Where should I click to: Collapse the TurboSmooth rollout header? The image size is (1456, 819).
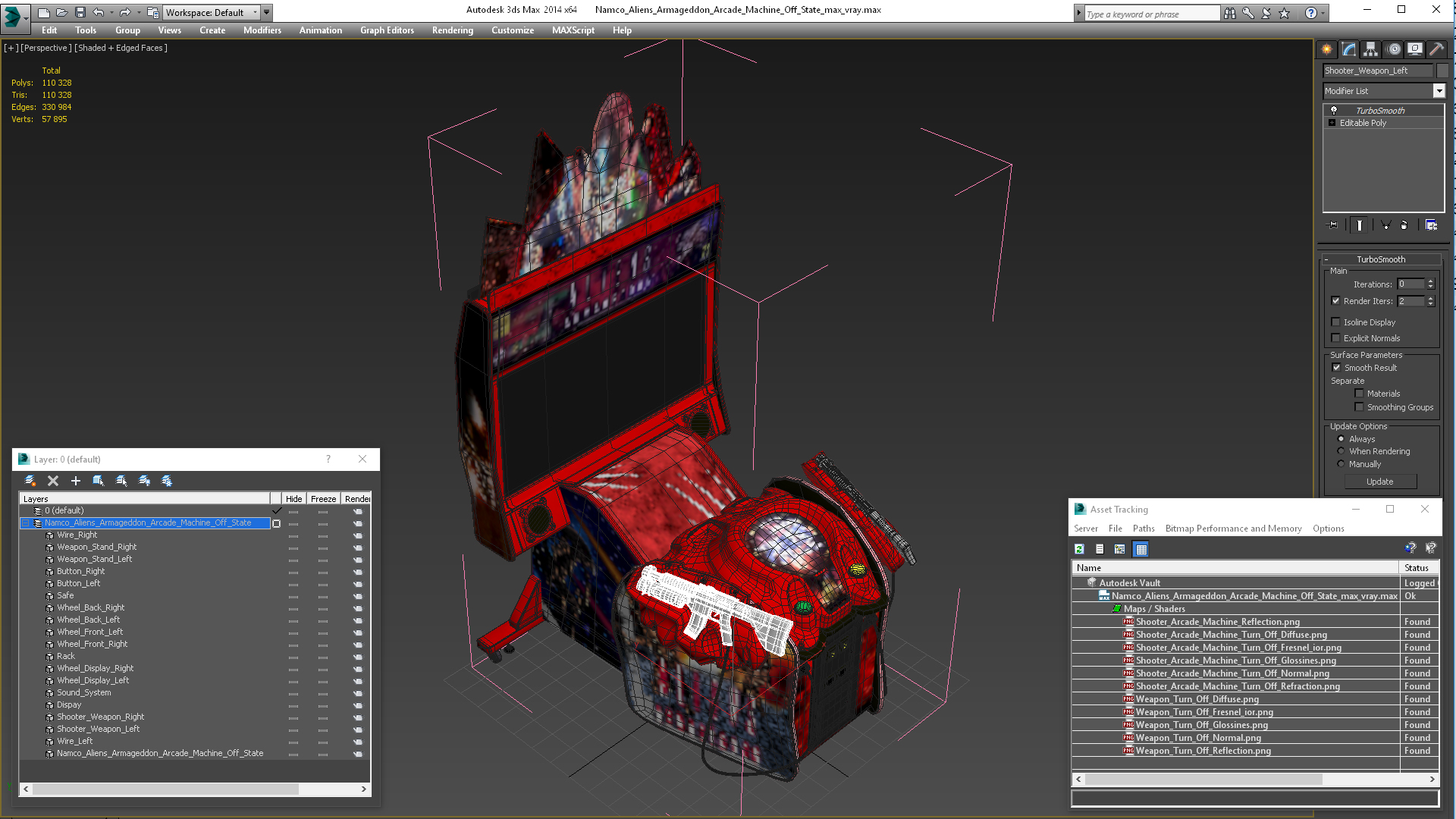[1381, 259]
